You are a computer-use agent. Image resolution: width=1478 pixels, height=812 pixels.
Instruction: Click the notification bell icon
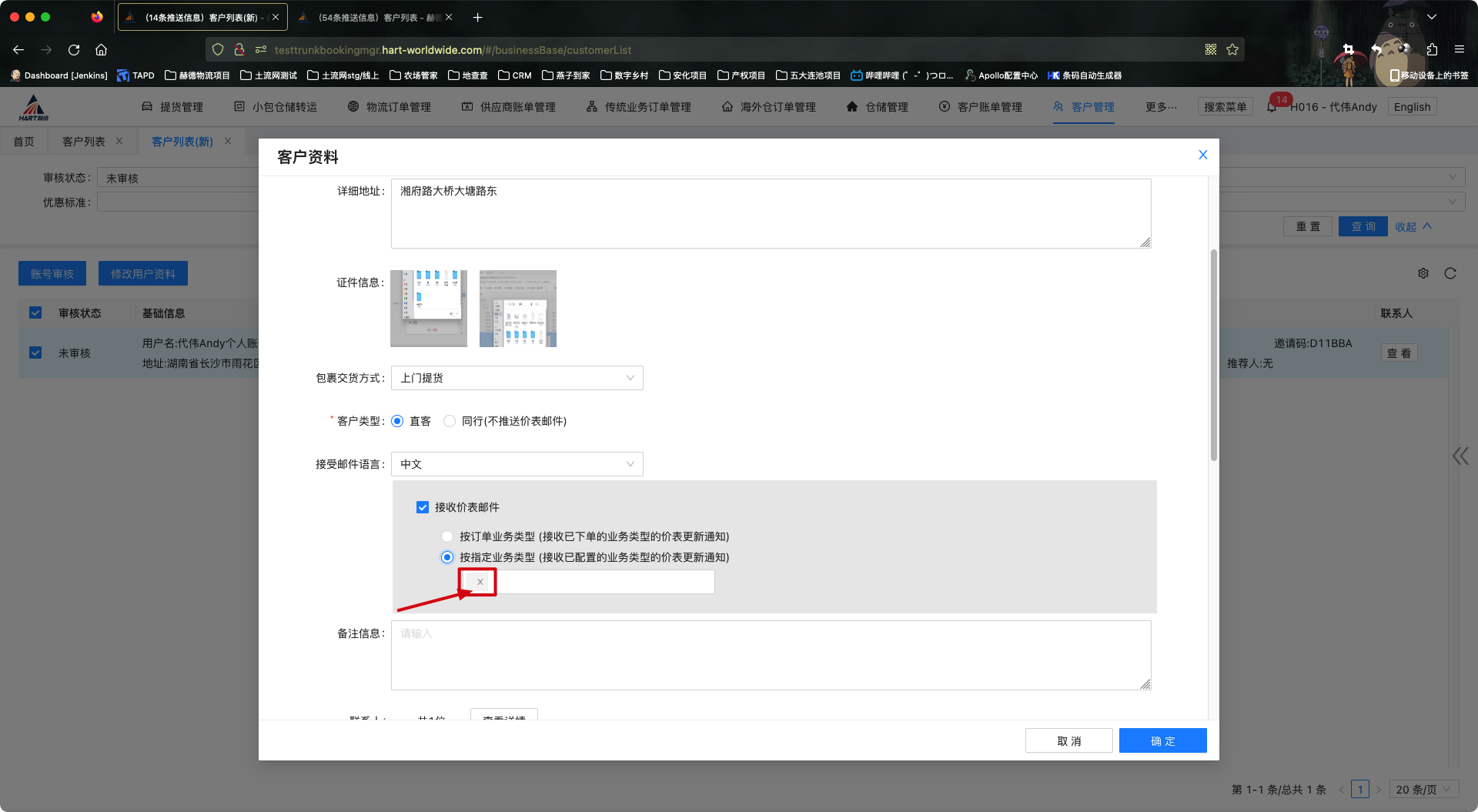(1272, 107)
